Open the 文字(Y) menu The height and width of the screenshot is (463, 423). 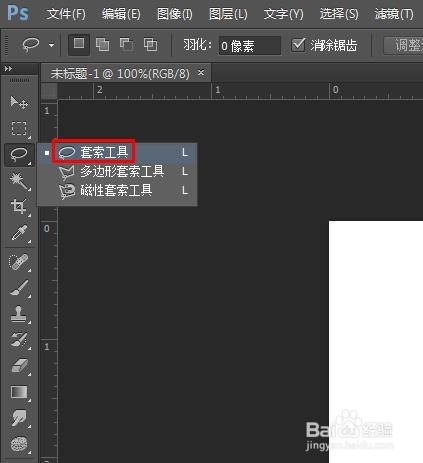point(283,14)
